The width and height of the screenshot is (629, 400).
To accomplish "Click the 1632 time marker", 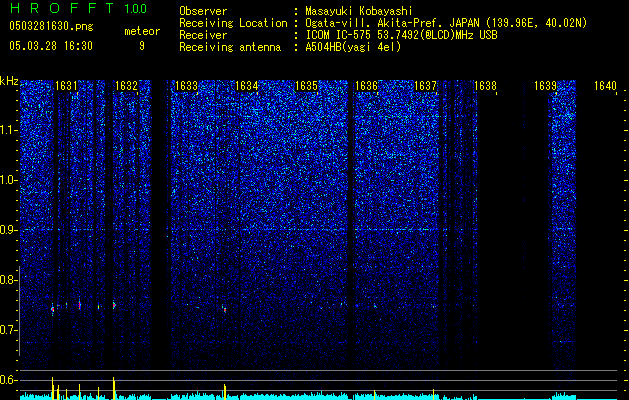I will (x=126, y=86).
